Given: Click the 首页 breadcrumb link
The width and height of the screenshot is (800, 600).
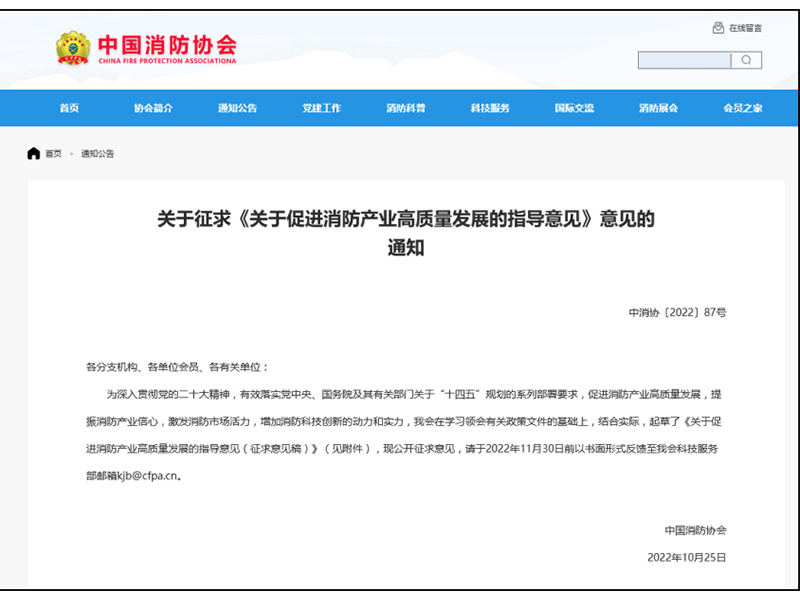Looking at the screenshot, I should click(53, 154).
